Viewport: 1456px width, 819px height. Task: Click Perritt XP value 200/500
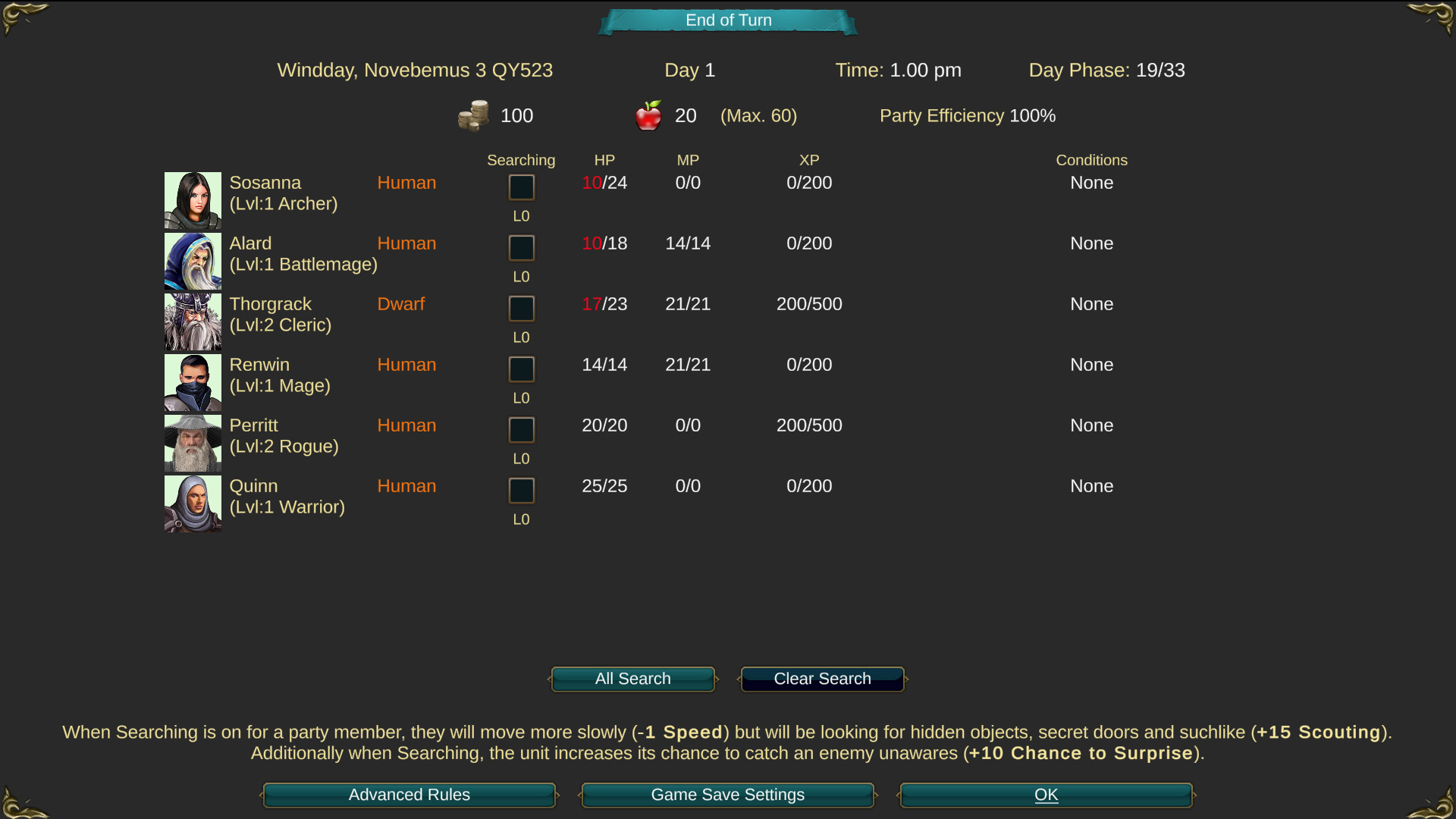point(810,425)
